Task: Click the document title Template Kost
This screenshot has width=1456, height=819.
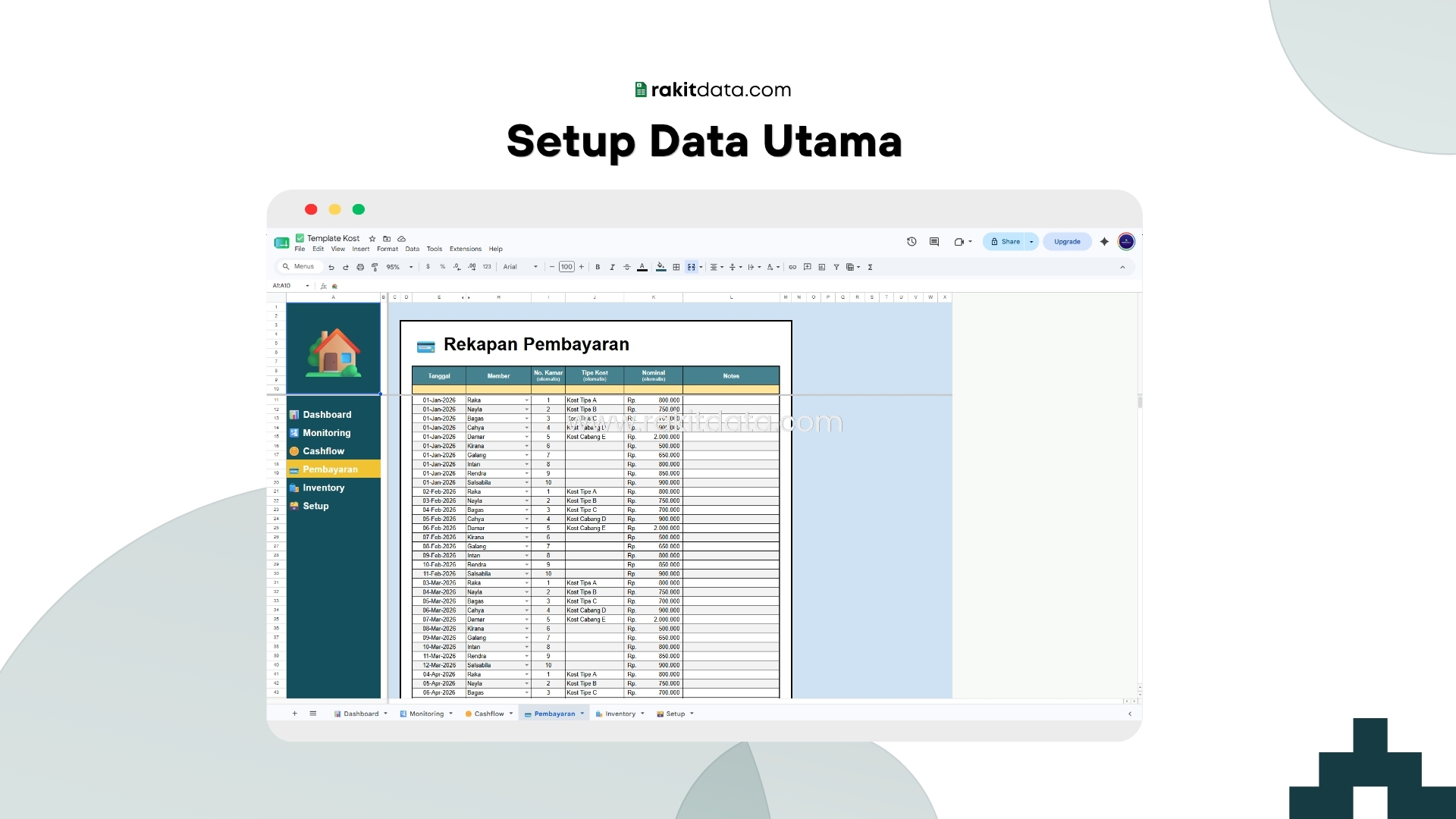Action: [x=333, y=238]
